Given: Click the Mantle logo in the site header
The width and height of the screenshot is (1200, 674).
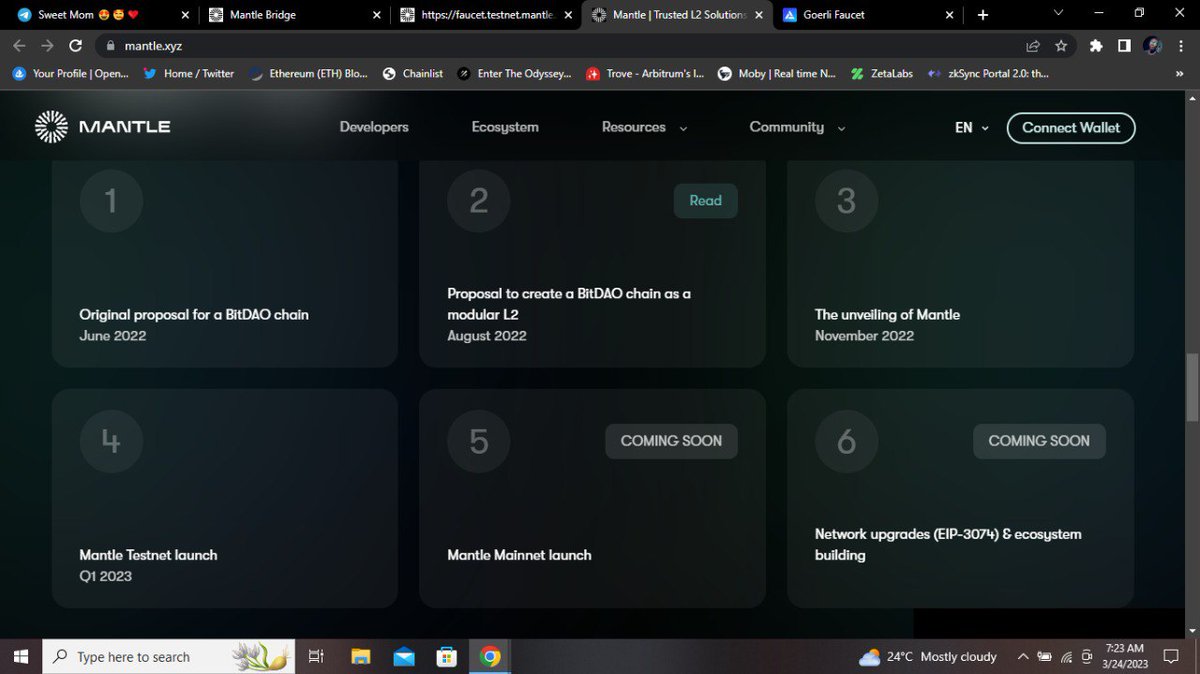Looking at the screenshot, I should pyautogui.click(x=103, y=127).
